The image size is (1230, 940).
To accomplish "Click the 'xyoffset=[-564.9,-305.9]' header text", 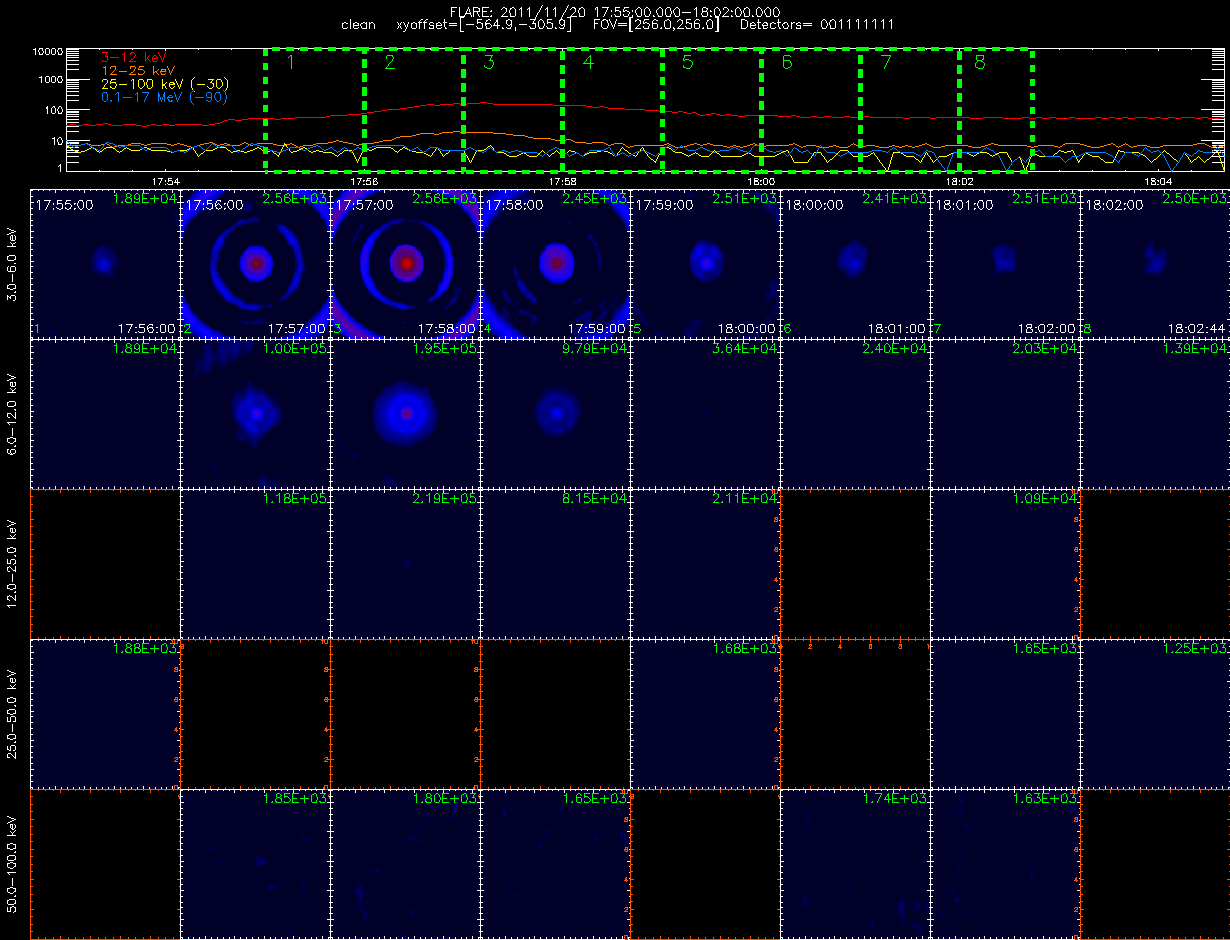I will pyautogui.click(x=484, y=24).
